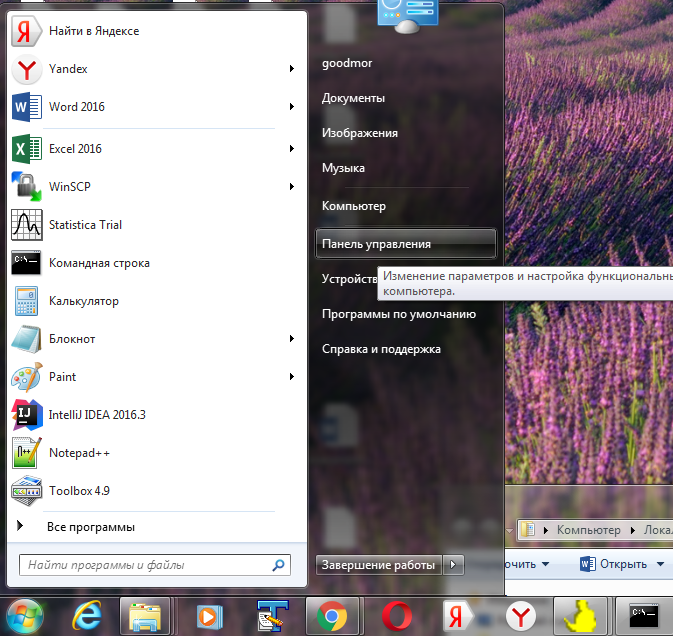Expand the WinSCP jump list arrow
Screen dimensions: 673x636
pyautogui.click(x=292, y=186)
